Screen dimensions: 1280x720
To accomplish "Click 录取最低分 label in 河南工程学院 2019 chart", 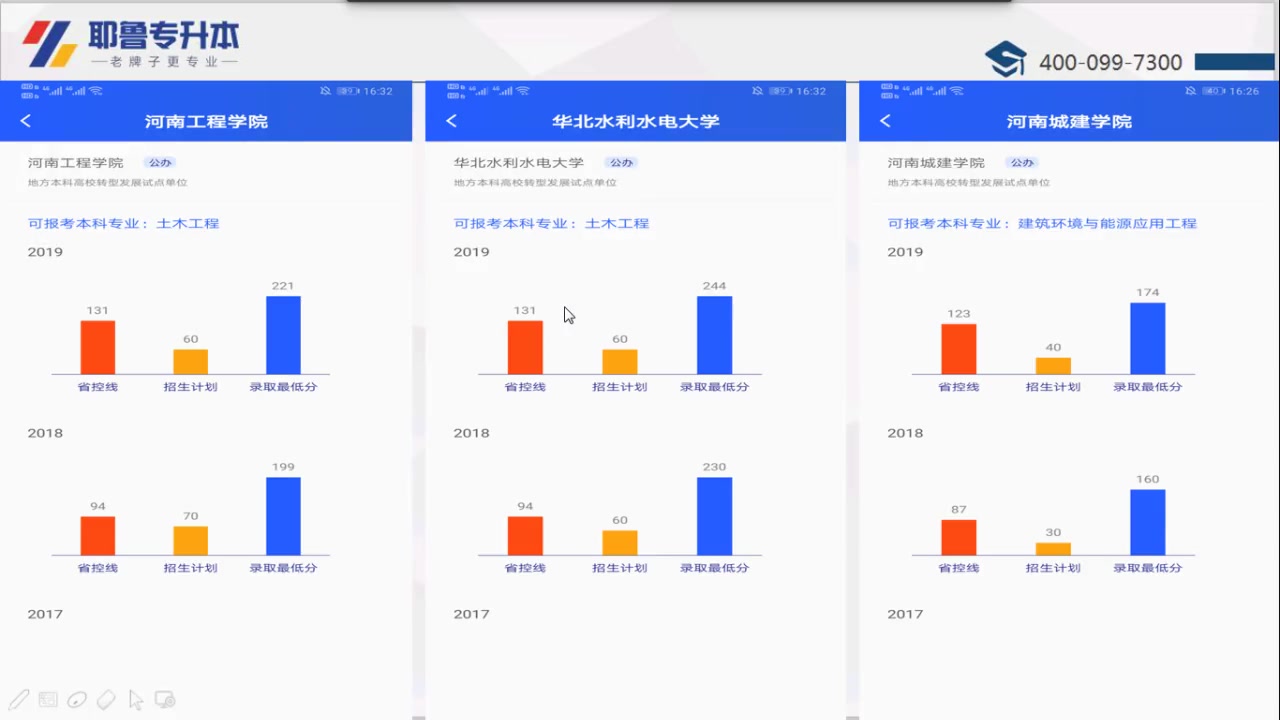I will pyautogui.click(x=283, y=387).
